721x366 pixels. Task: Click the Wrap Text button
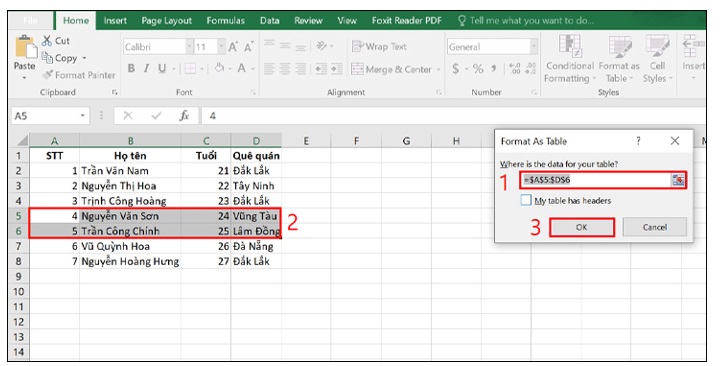click(379, 46)
